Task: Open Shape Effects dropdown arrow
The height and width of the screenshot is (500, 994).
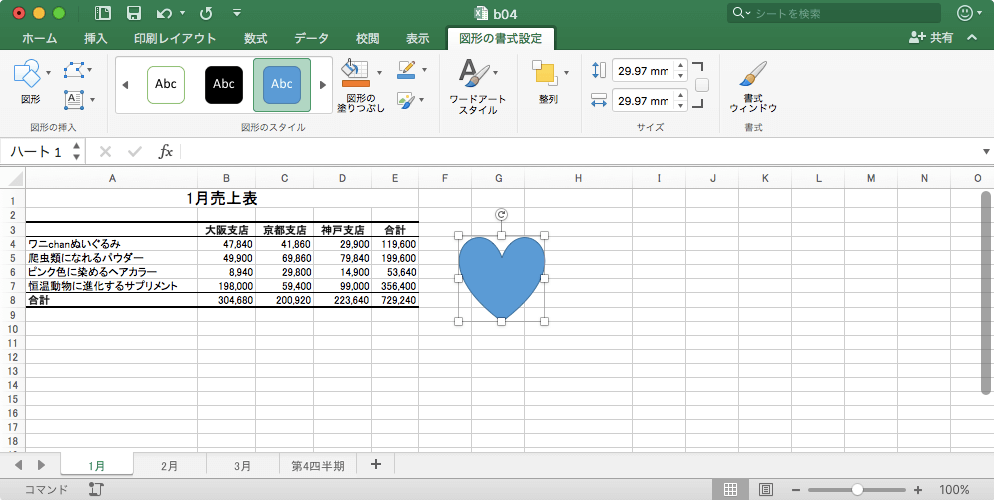Action: [x=422, y=99]
